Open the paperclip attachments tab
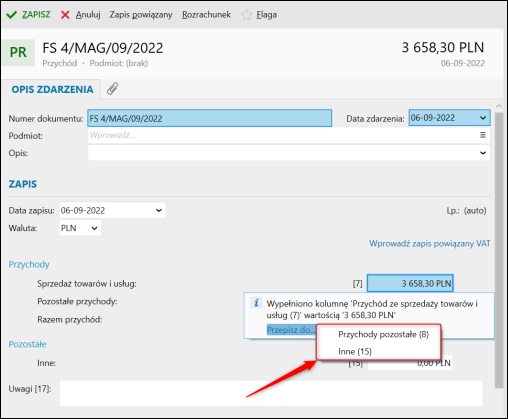This screenshot has height=419, width=508. [x=112, y=89]
